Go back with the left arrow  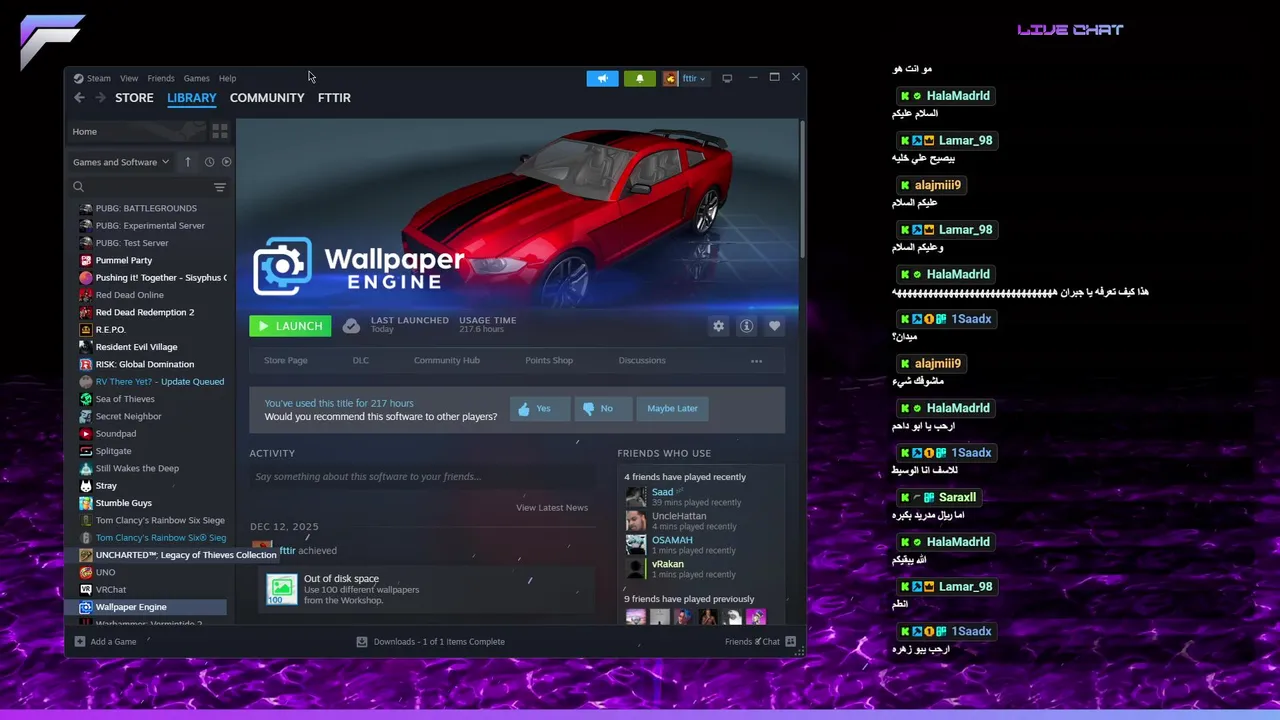pos(79,97)
